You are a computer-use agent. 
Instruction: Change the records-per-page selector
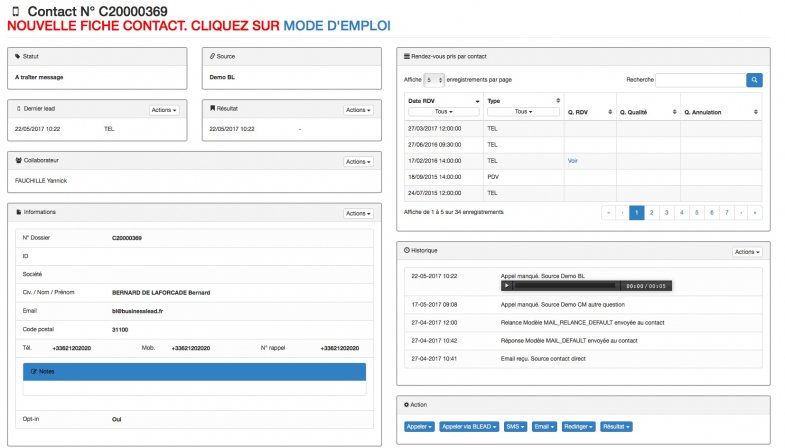[x=434, y=79]
